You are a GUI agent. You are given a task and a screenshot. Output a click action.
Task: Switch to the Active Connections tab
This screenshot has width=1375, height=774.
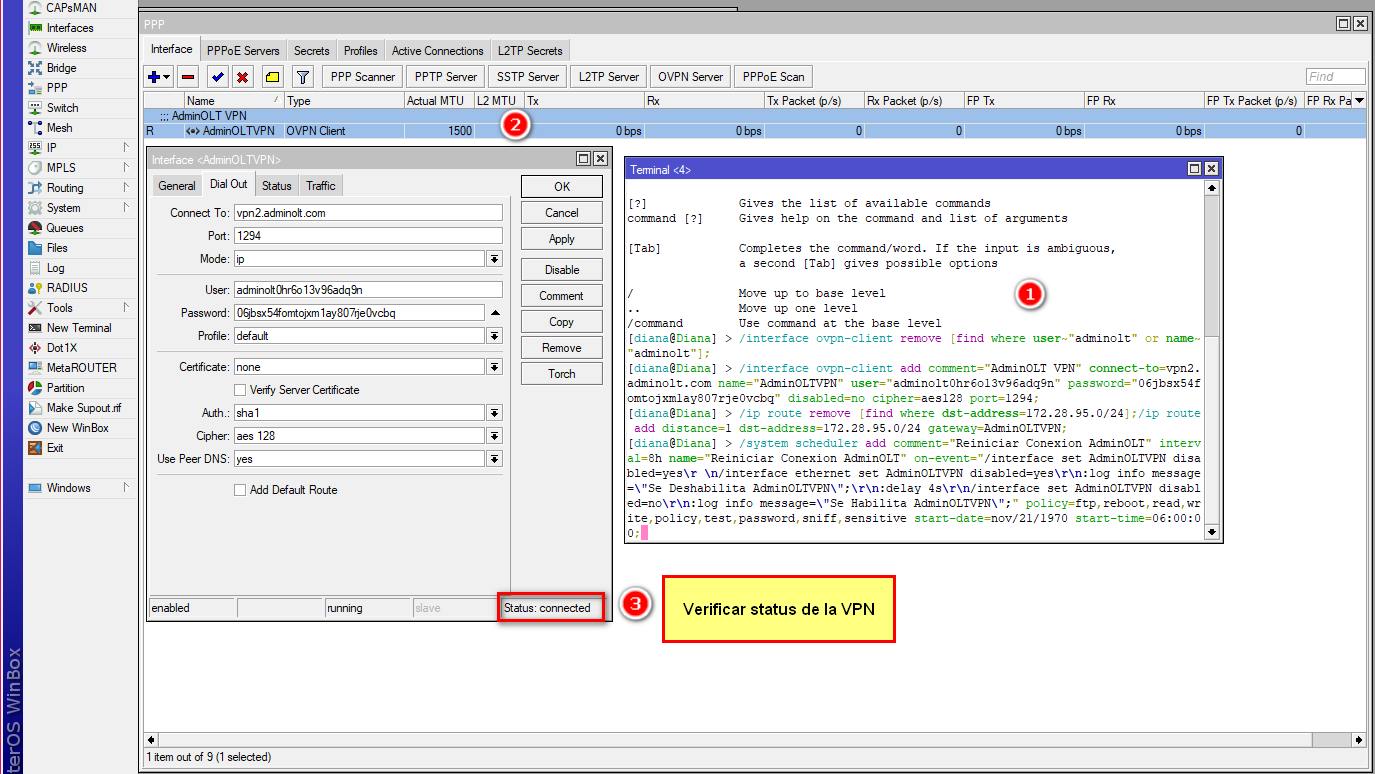437,51
